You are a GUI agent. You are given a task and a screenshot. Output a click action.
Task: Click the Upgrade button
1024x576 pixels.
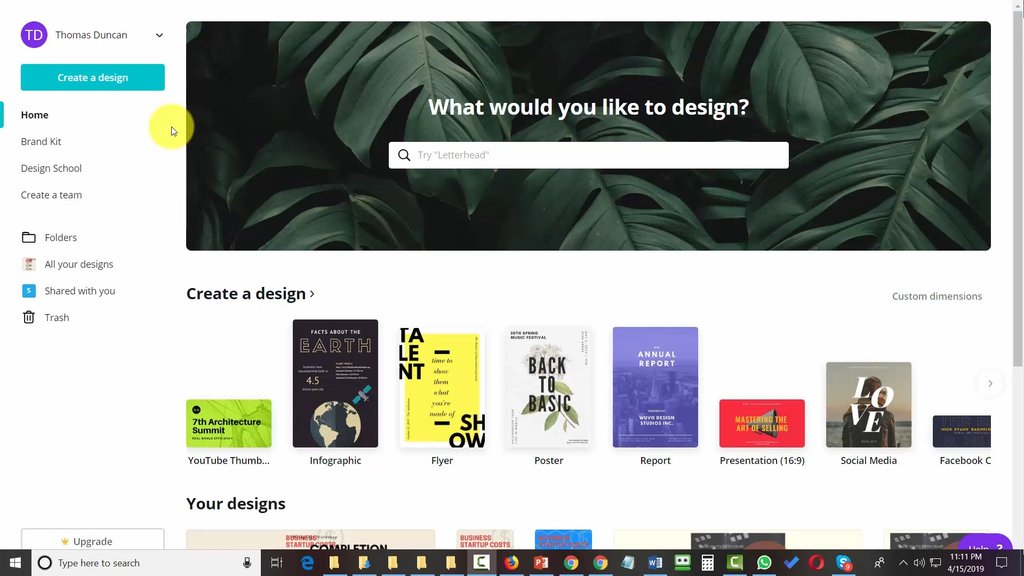coord(93,541)
